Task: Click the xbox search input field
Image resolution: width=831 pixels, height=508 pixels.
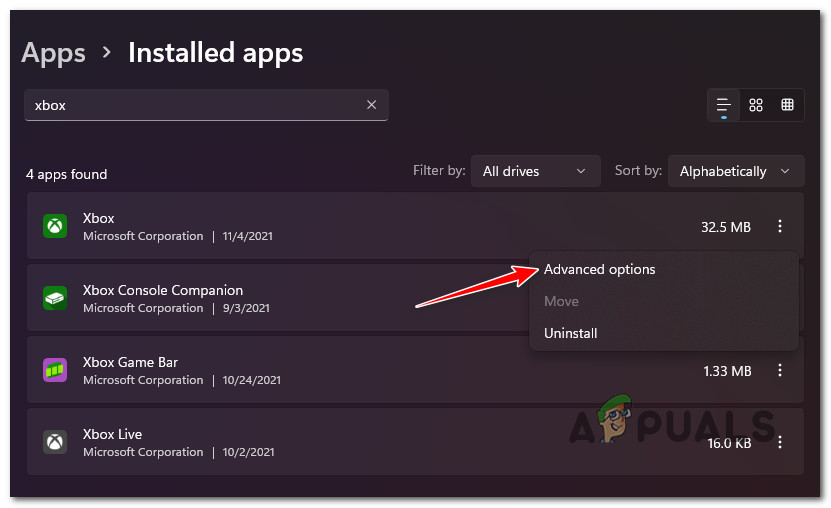Action: pos(195,104)
